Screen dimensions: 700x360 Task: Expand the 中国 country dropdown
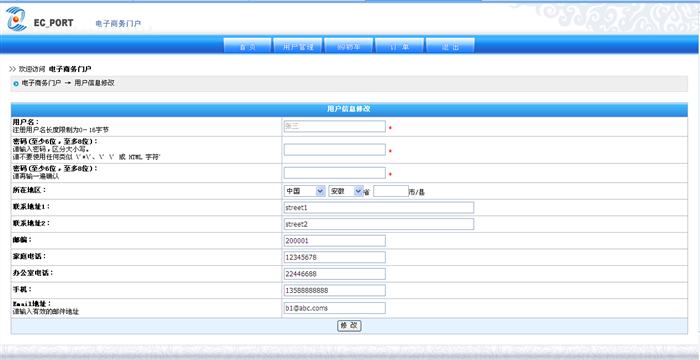point(304,191)
